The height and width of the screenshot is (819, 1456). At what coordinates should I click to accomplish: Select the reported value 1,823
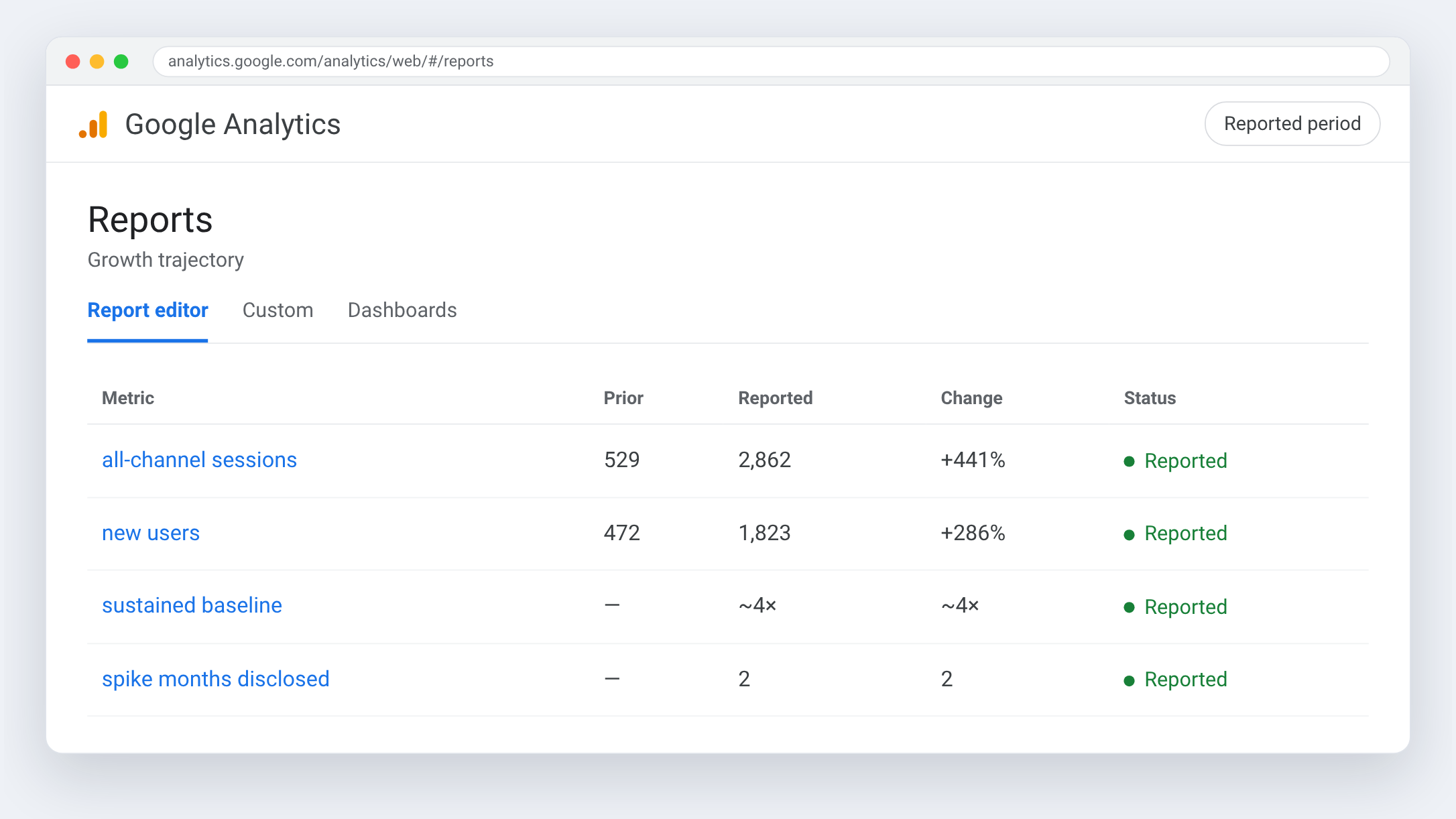[x=765, y=533]
